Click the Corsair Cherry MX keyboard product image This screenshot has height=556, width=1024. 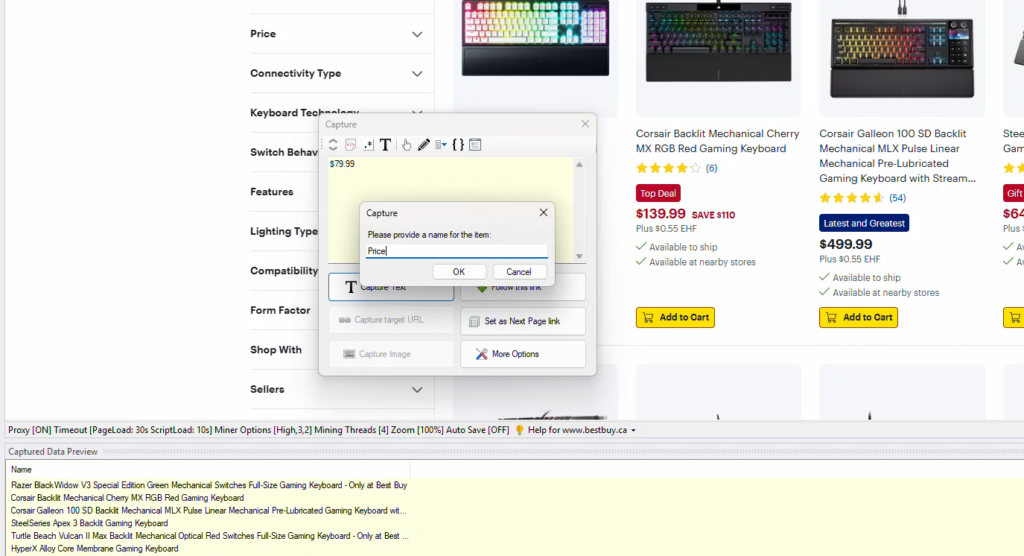click(x=718, y=41)
